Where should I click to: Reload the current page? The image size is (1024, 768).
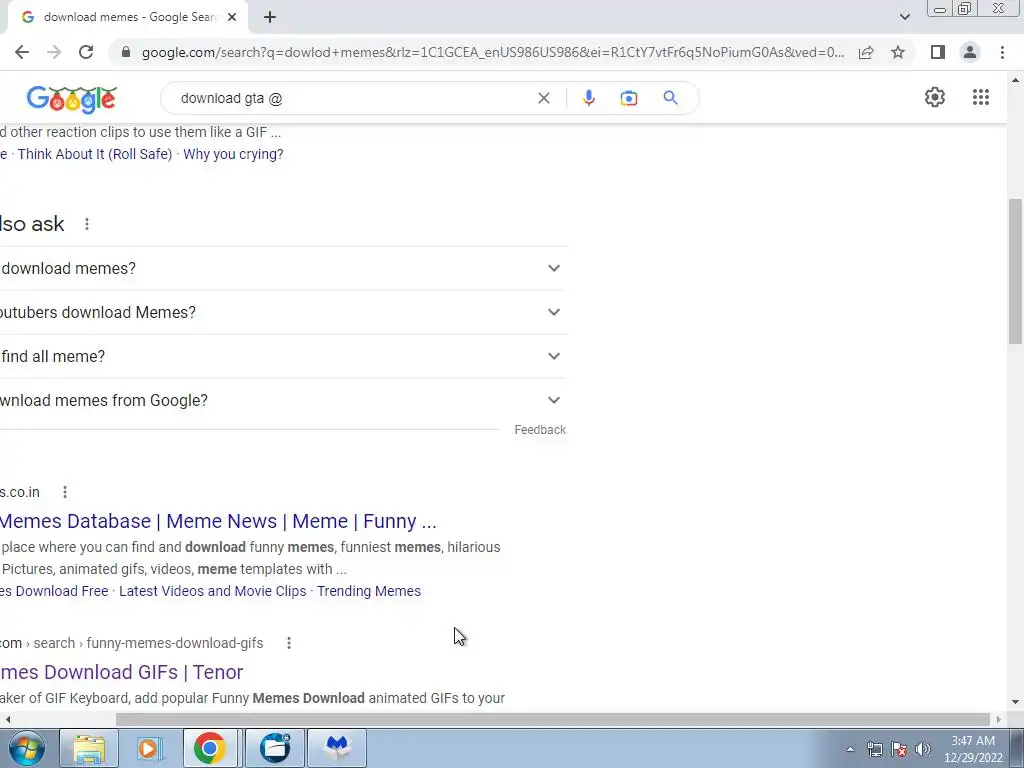[86, 52]
